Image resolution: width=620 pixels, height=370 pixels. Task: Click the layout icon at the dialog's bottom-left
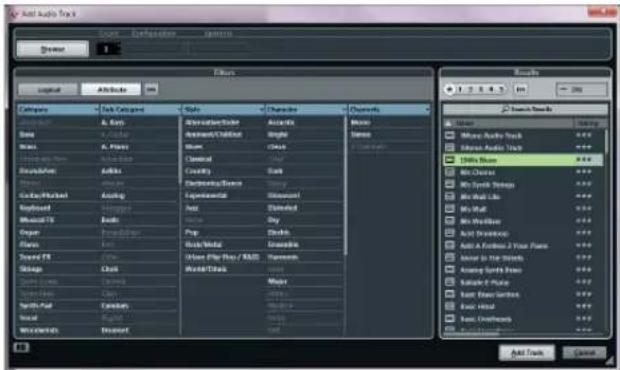[21, 347]
